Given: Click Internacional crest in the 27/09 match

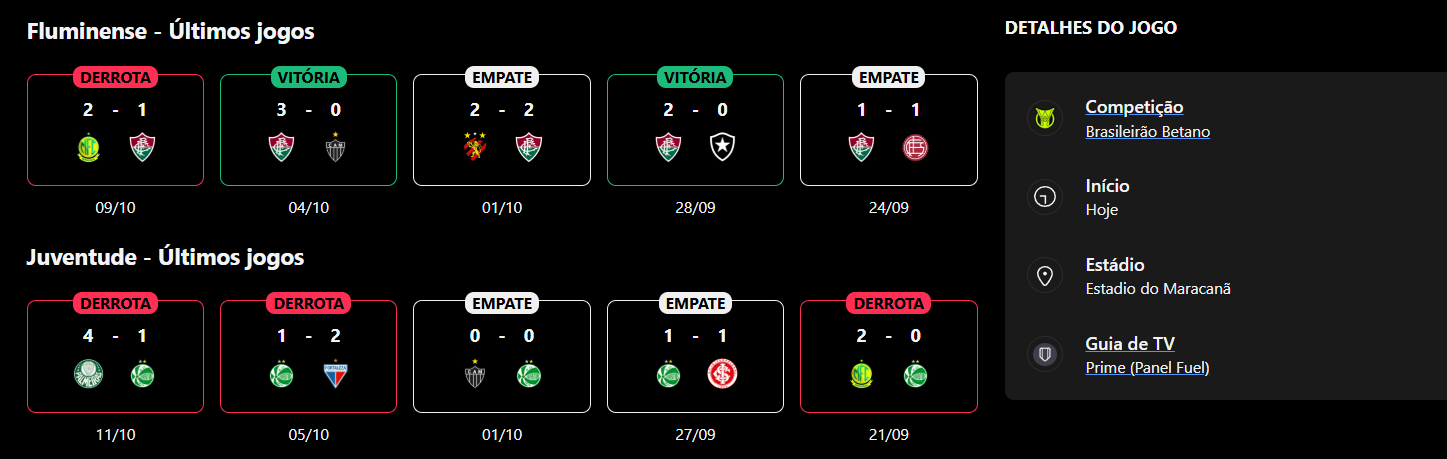Looking at the screenshot, I should [x=721, y=375].
